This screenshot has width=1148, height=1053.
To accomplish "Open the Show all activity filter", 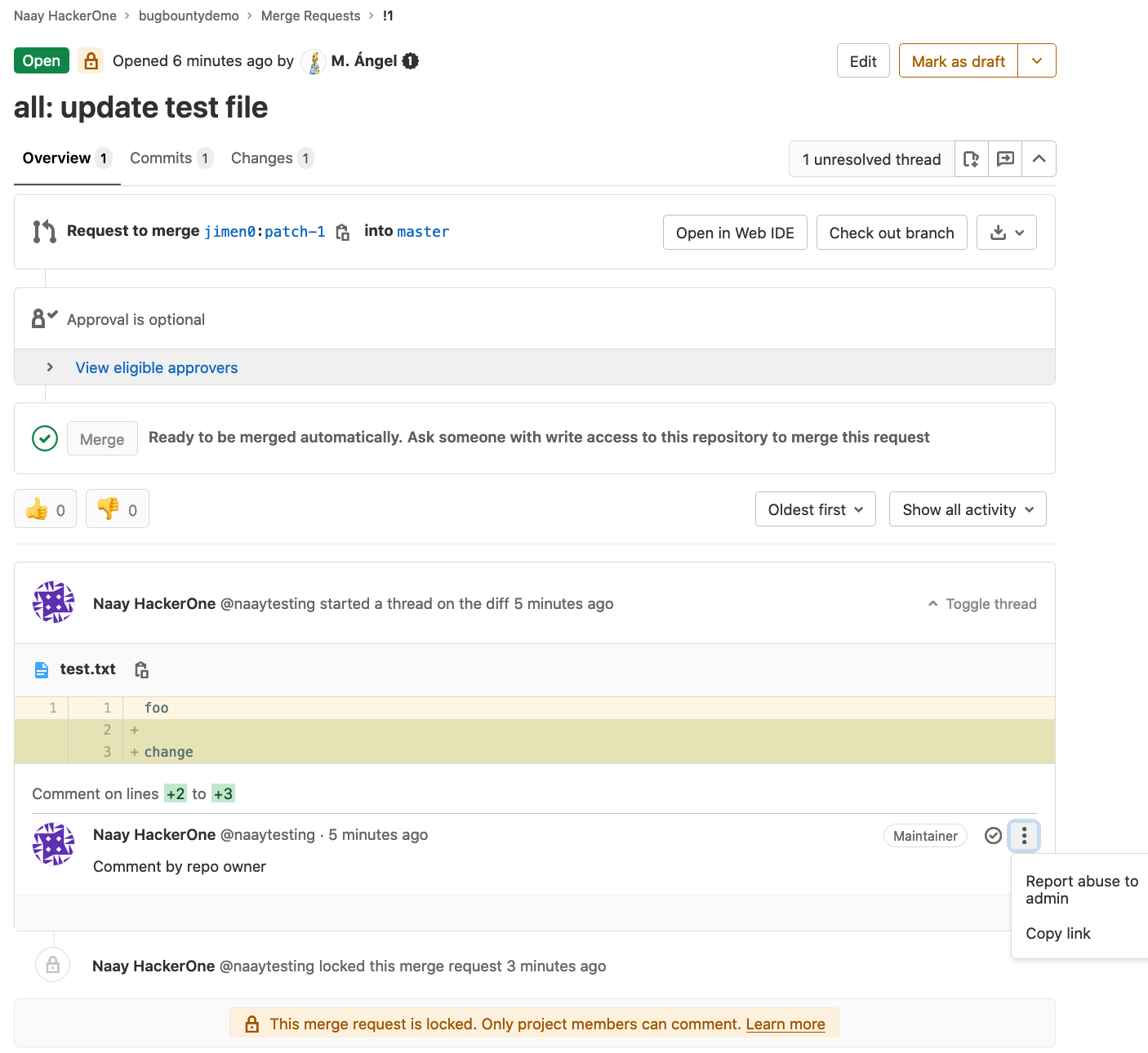I will pyautogui.click(x=968, y=509).
